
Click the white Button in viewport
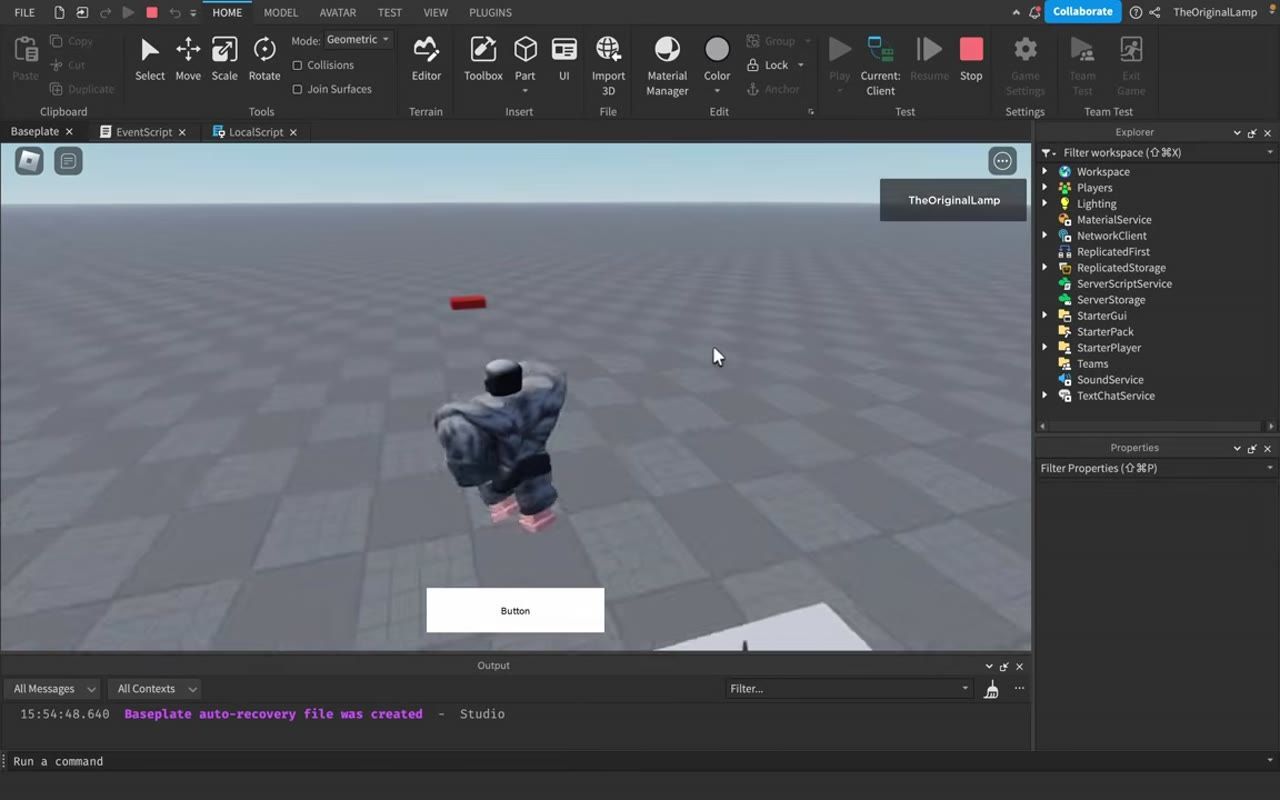point(515,610)
